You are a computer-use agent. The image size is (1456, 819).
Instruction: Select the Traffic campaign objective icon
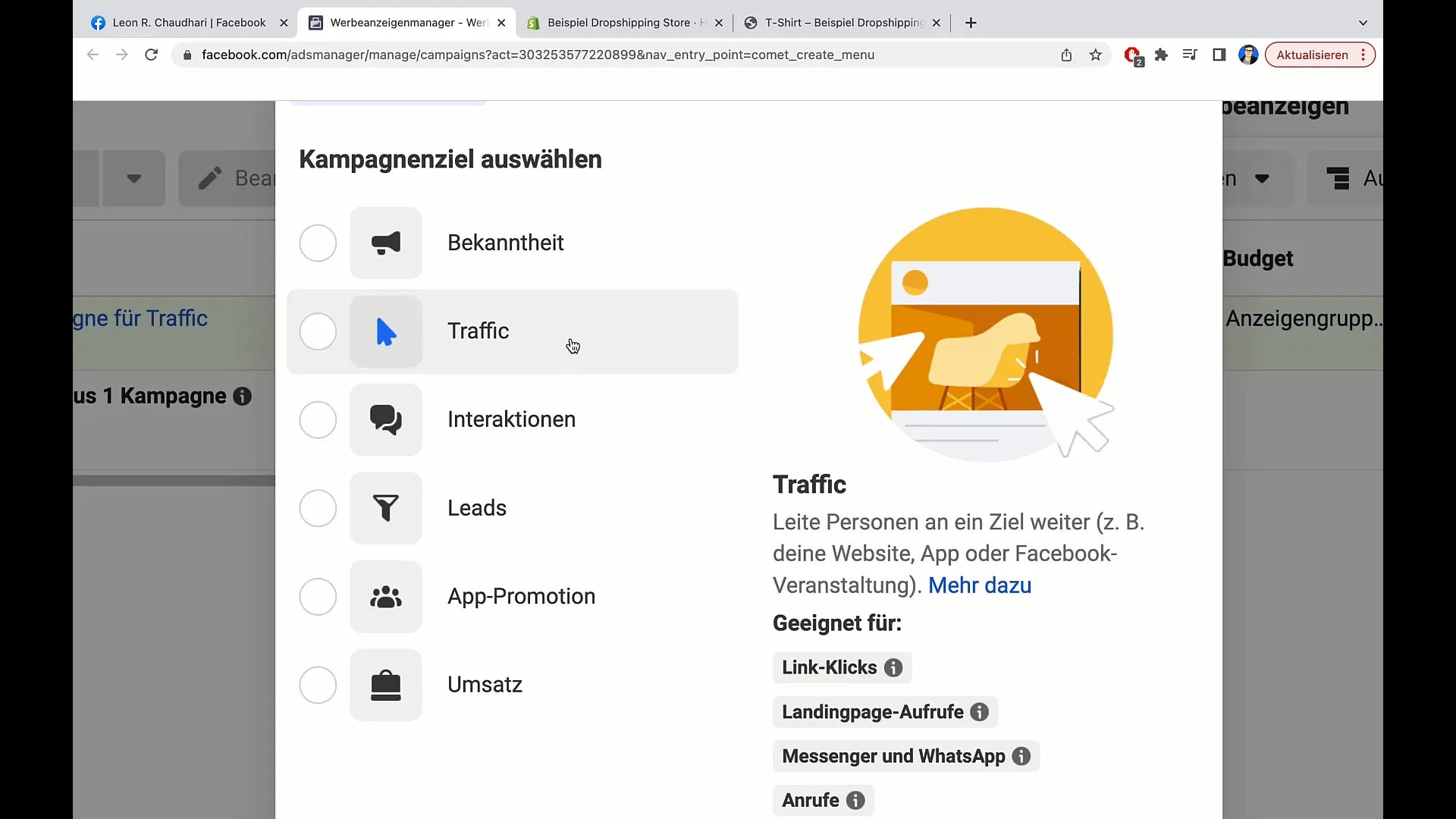pos(385,331)
